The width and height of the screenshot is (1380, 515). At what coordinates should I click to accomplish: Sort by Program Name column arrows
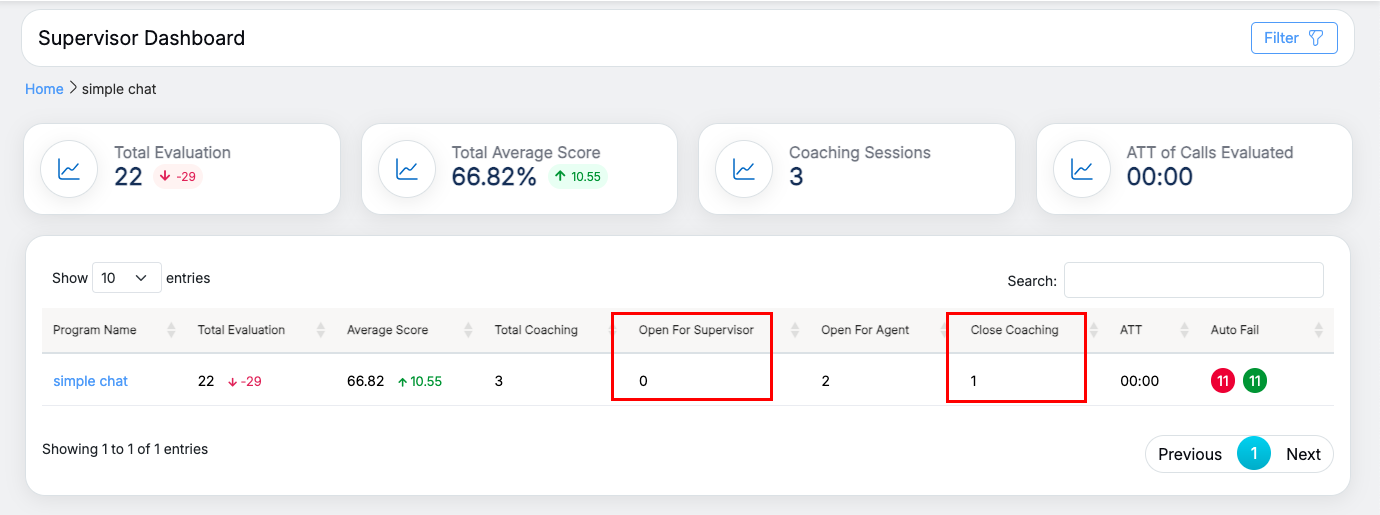pos(171,330)
